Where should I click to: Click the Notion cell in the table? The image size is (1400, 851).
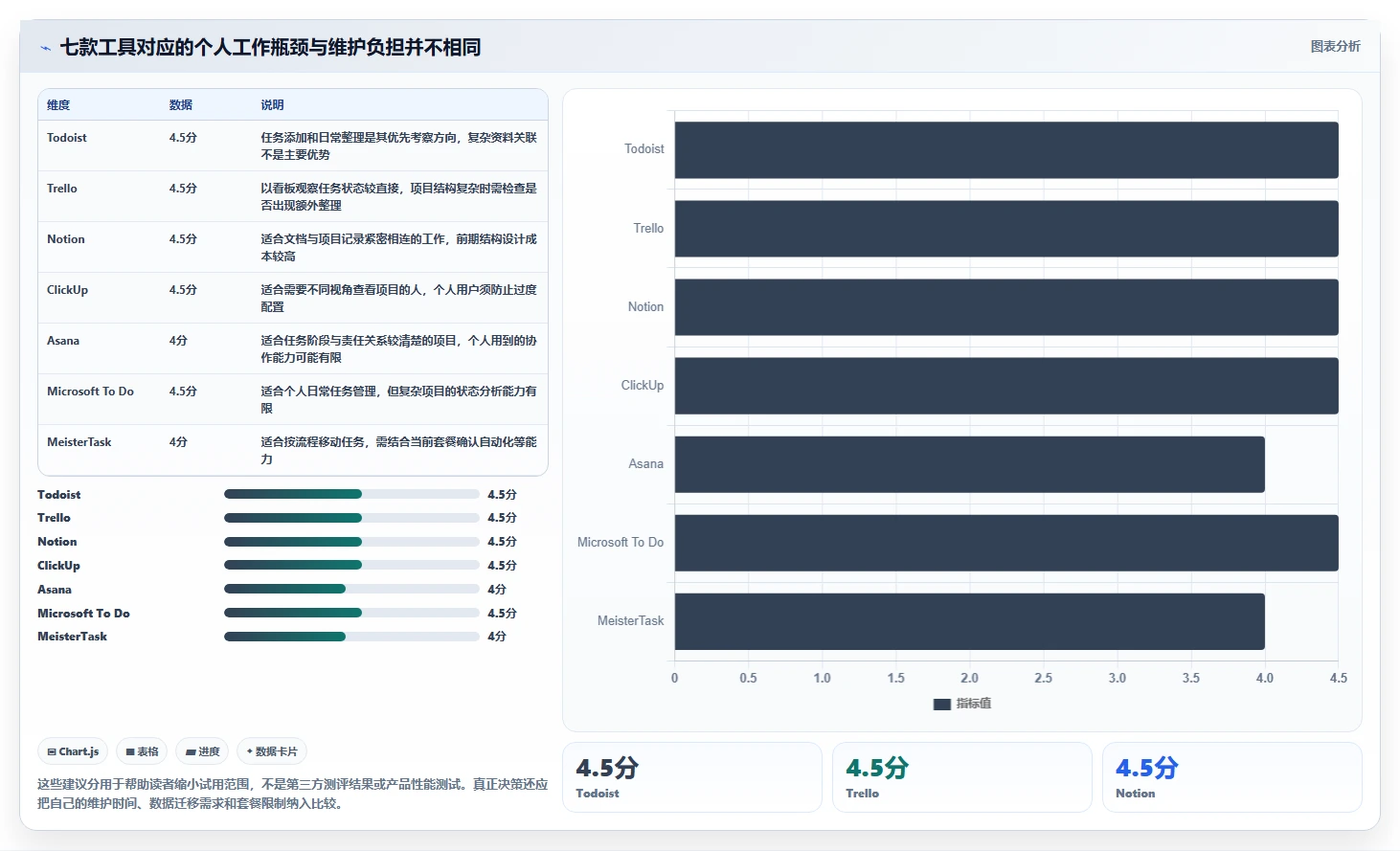click(66, 238)
